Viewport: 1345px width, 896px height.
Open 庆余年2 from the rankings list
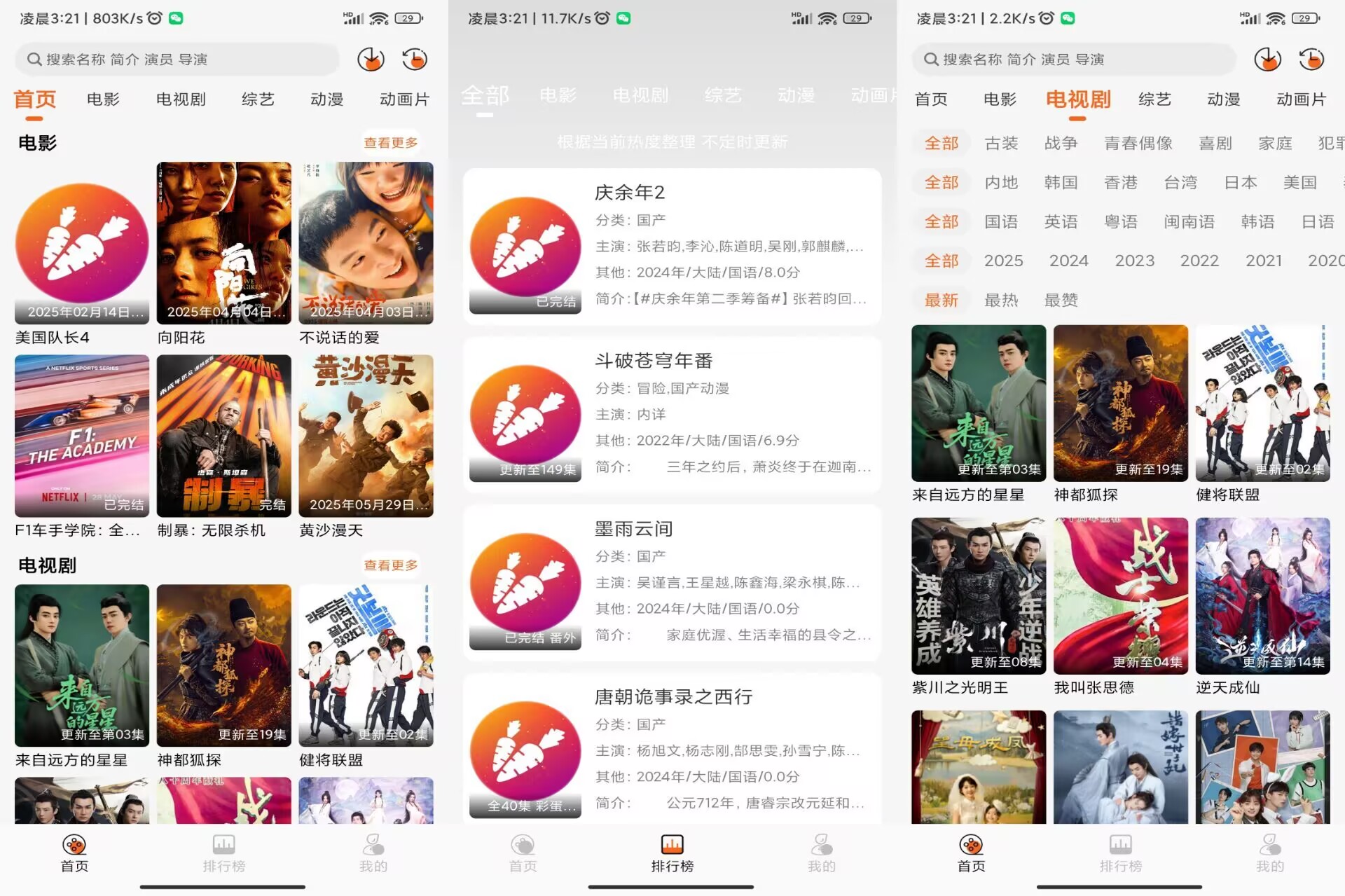coord(671,247)
